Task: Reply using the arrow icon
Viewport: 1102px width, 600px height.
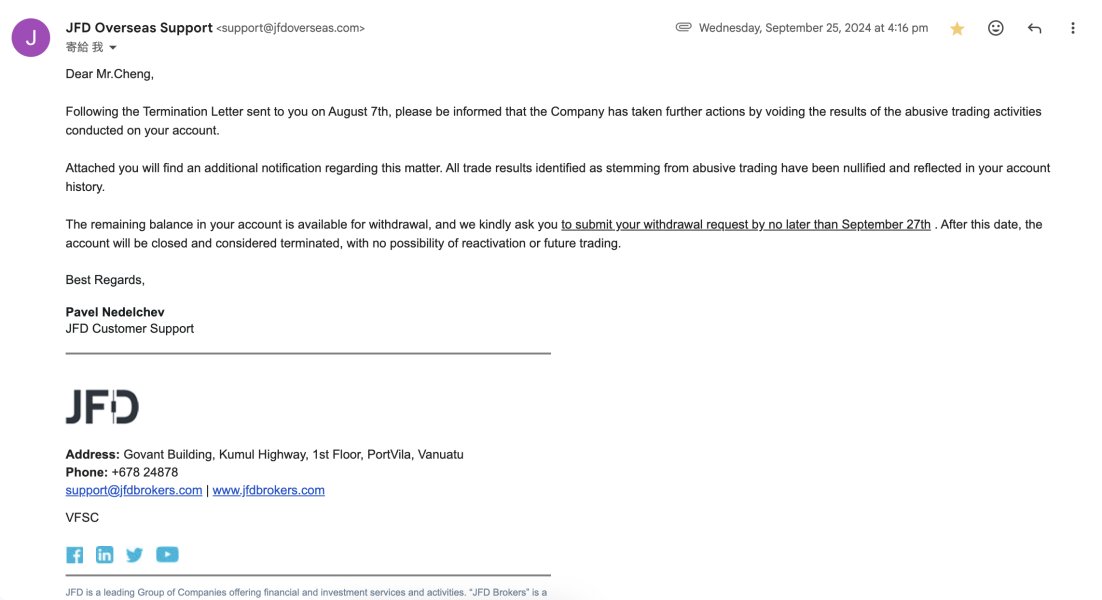Action: [1034, 28]
